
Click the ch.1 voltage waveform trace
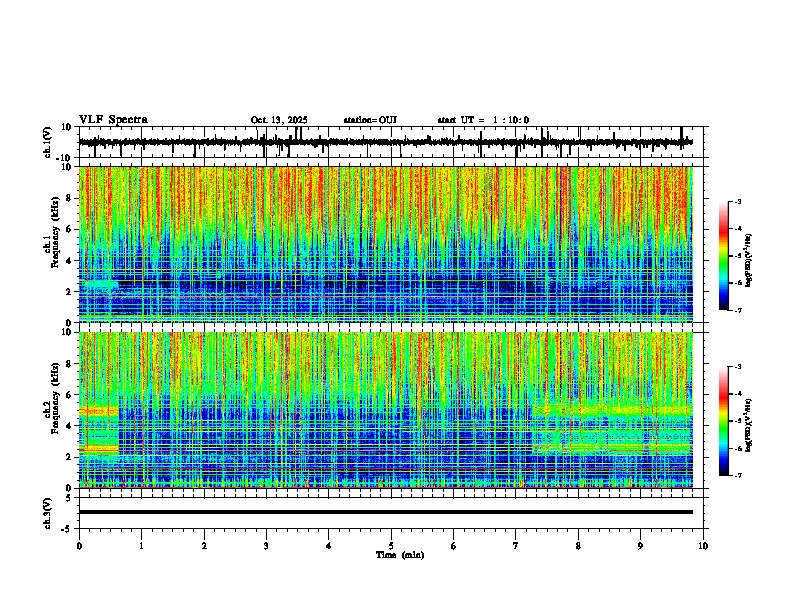pyautogui.click(x=385, y=142)
